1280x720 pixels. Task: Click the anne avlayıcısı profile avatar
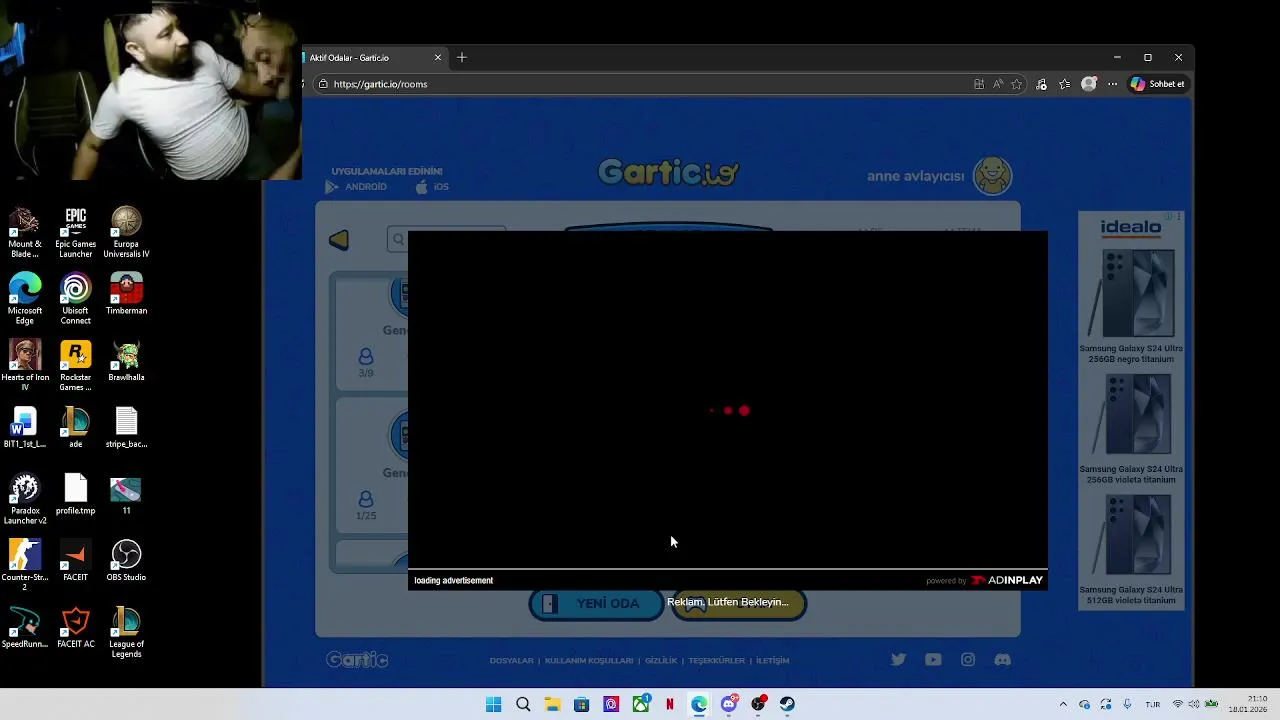[x=993, y=176]
